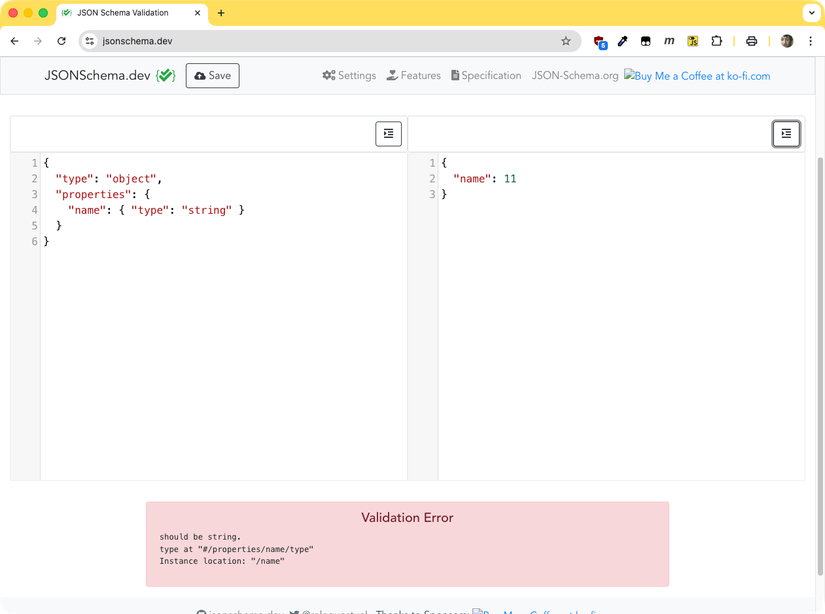Viewport: 825px width, 614px height.
Task: Click the Specification document icon
Action: coord(486,75)
